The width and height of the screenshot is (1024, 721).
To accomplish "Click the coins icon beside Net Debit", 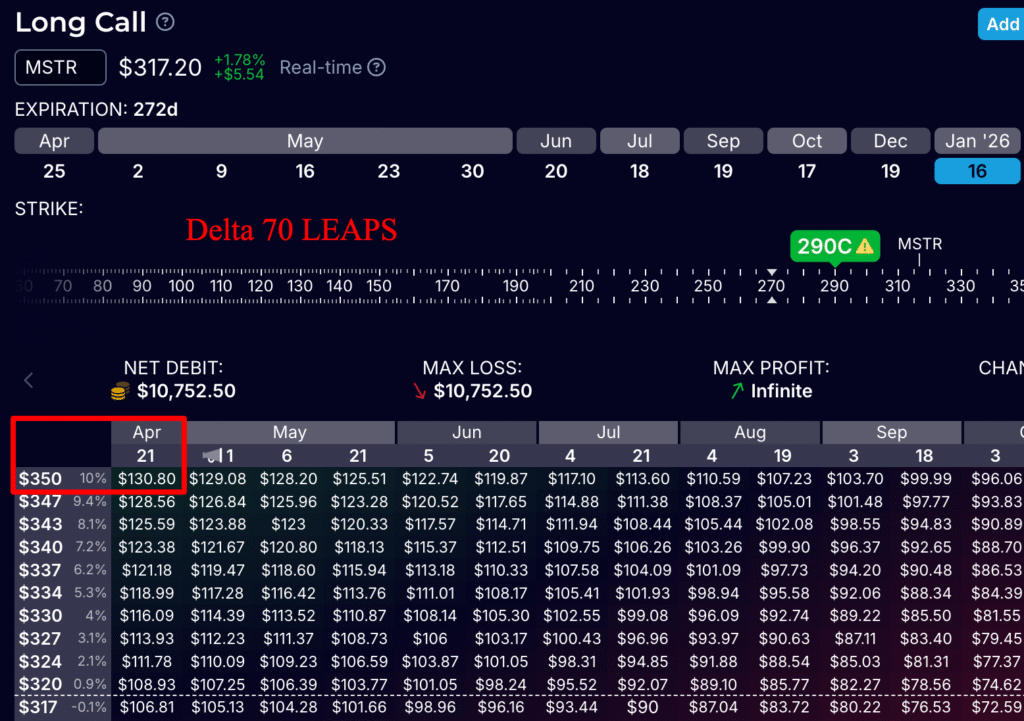I will pos(120,391).
